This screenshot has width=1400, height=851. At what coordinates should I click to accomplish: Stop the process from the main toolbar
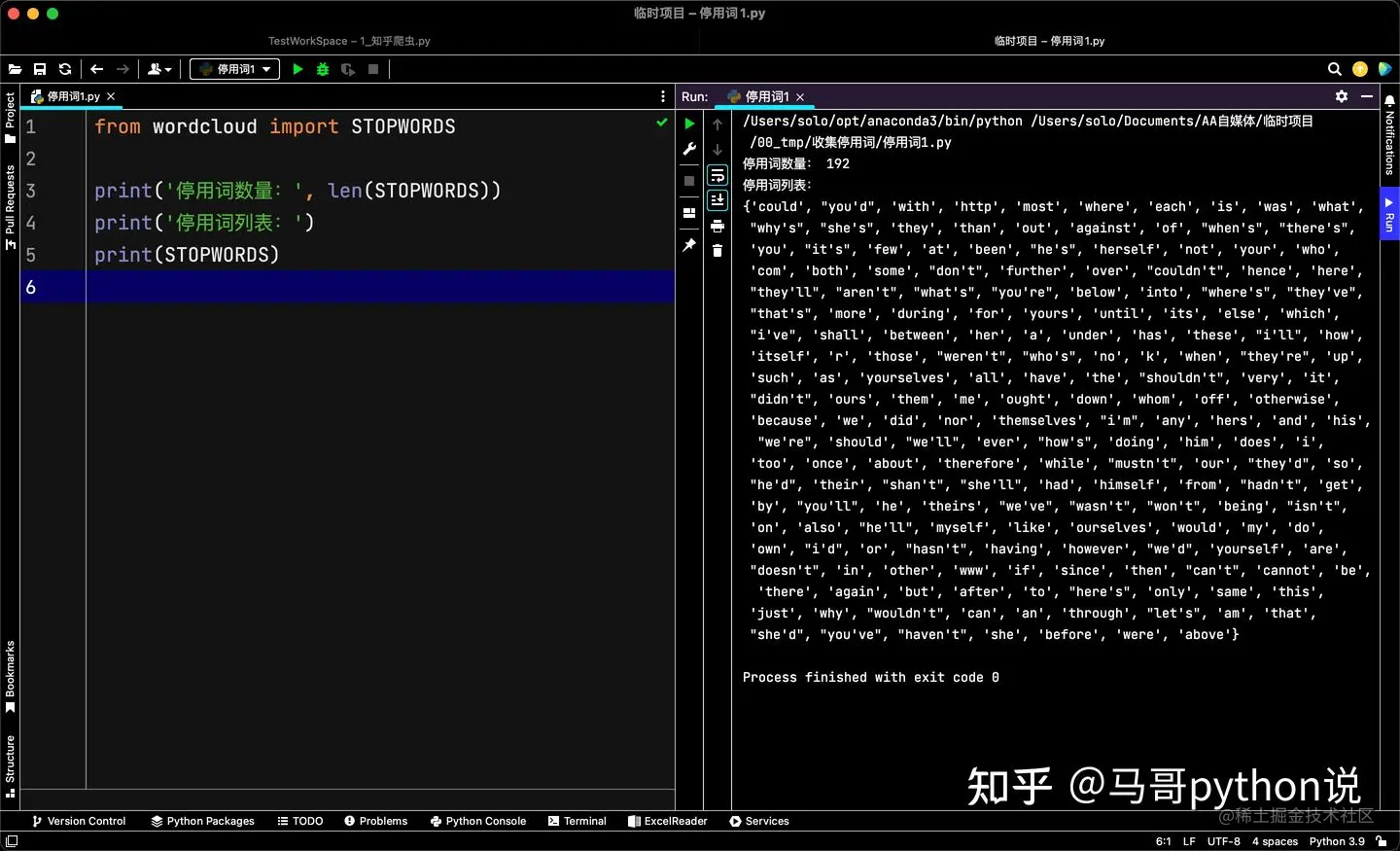pos(373,69)
